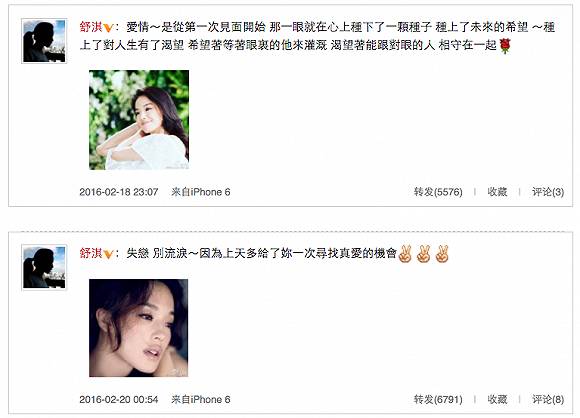Open avatar in second post
580x418 pixels.
click(x=44, y=267)
